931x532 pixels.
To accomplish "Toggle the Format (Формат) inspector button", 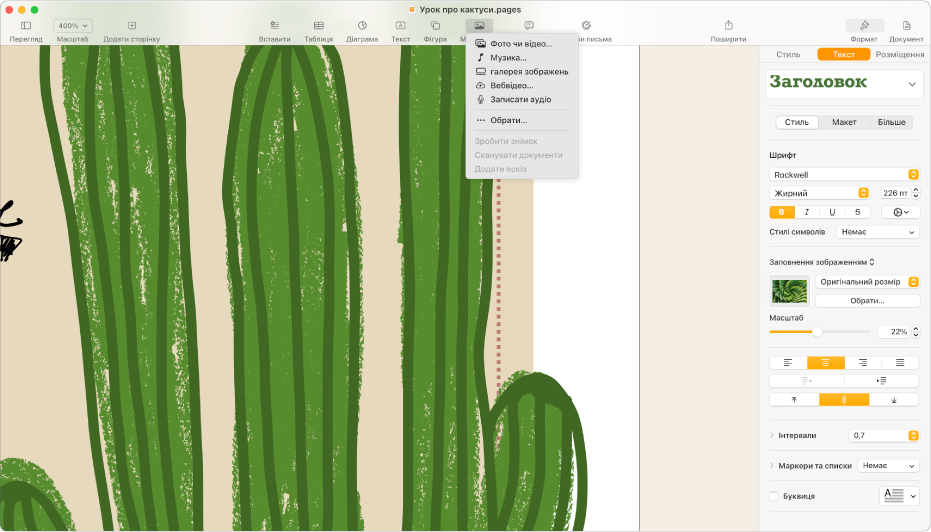I will click(x=864, y=26).
